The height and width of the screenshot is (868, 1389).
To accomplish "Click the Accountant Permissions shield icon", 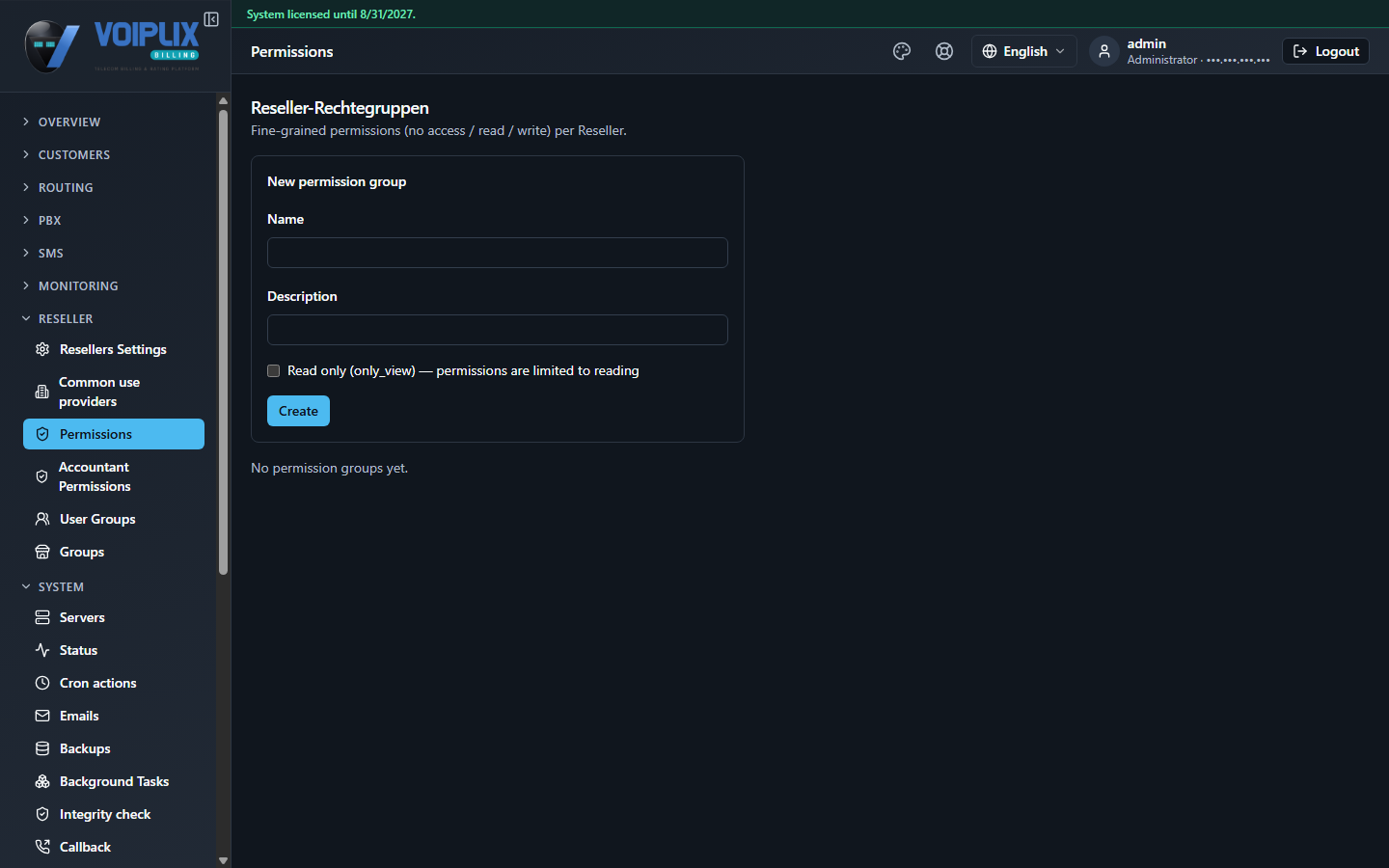I will pos(41,476).
